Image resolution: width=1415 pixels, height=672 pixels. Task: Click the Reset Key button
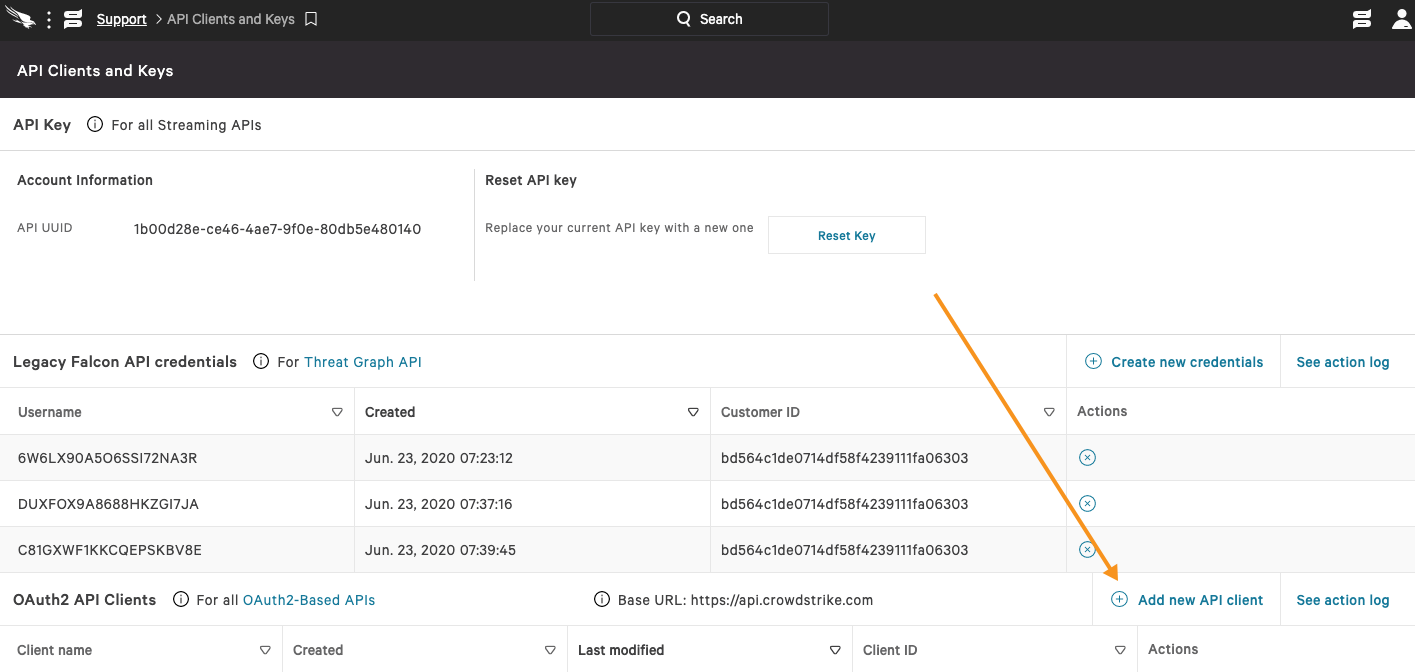(846, 235)
